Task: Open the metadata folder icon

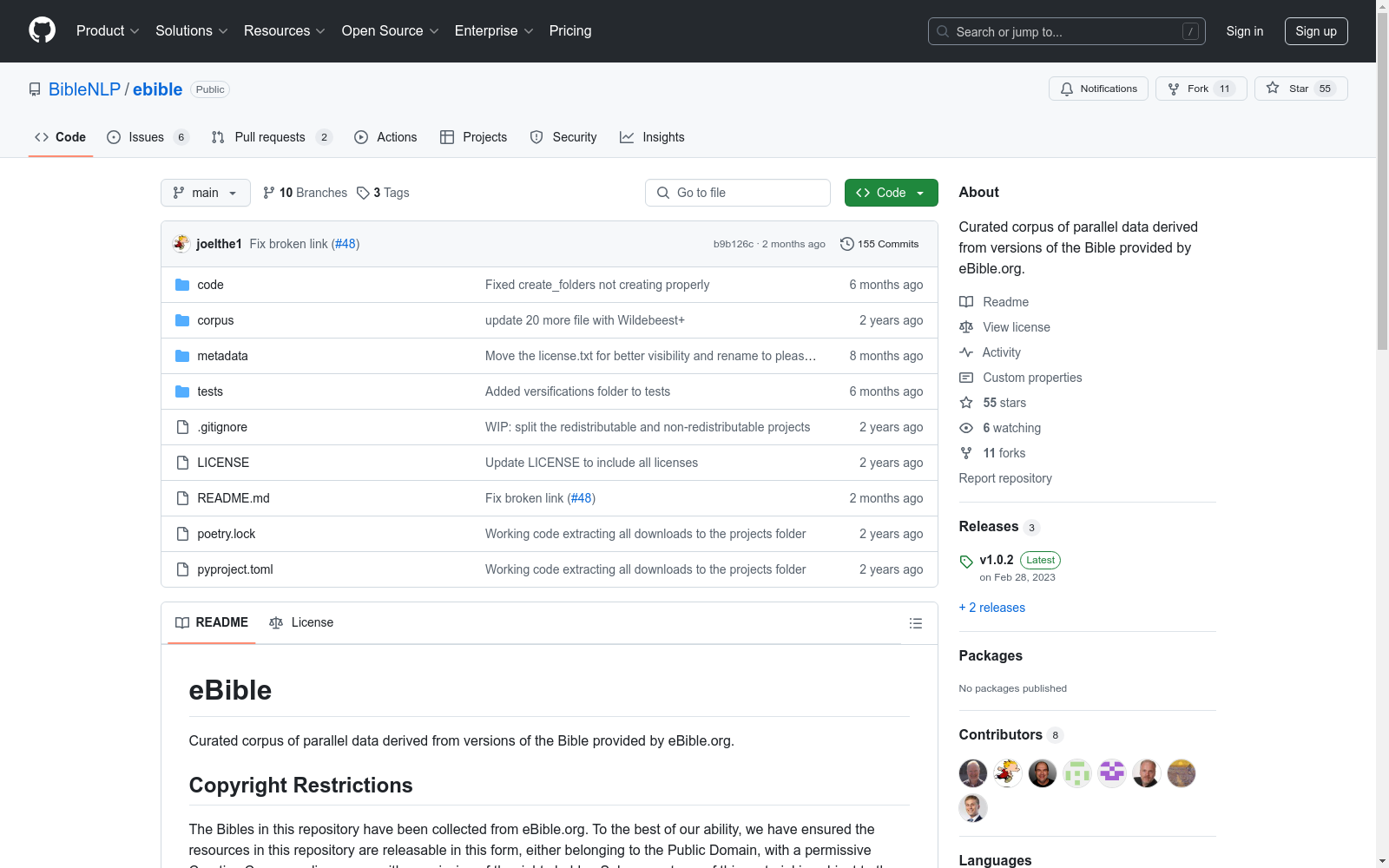Action: pyautogui.click(x=182, y=356)
